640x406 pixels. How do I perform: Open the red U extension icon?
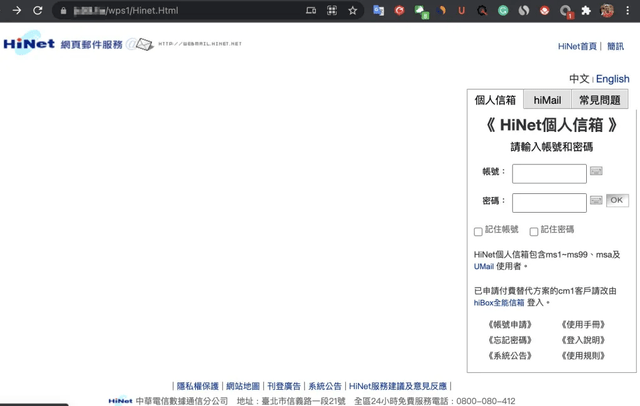pos(462,11)
